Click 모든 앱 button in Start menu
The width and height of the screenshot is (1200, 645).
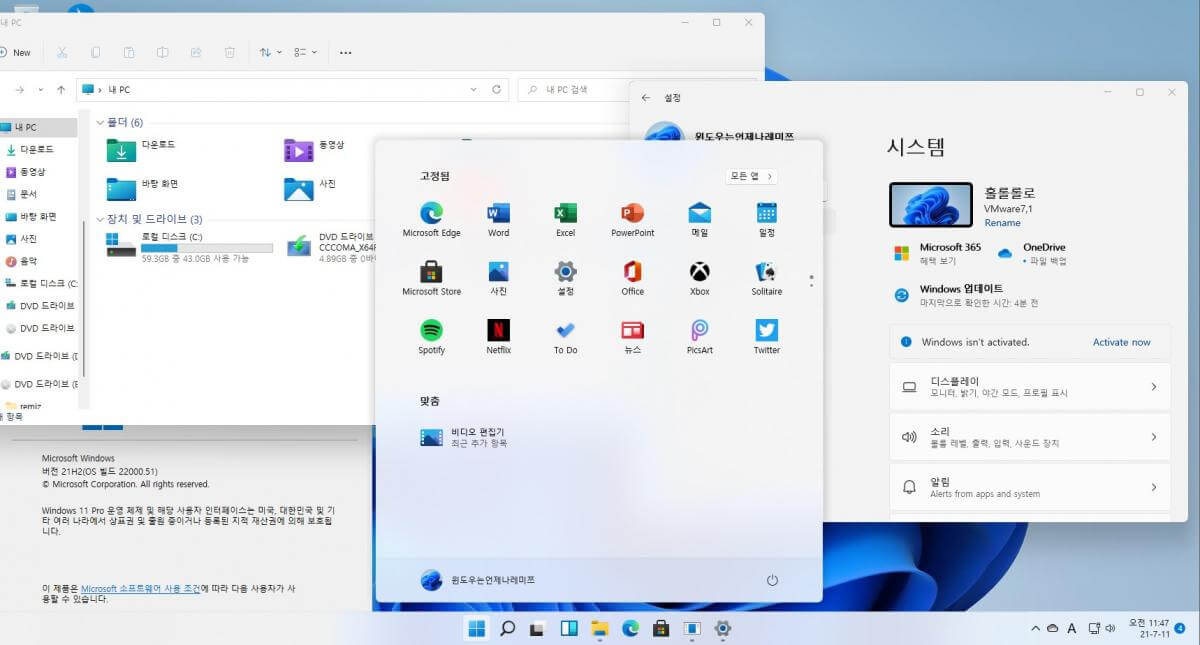[752, 176]
